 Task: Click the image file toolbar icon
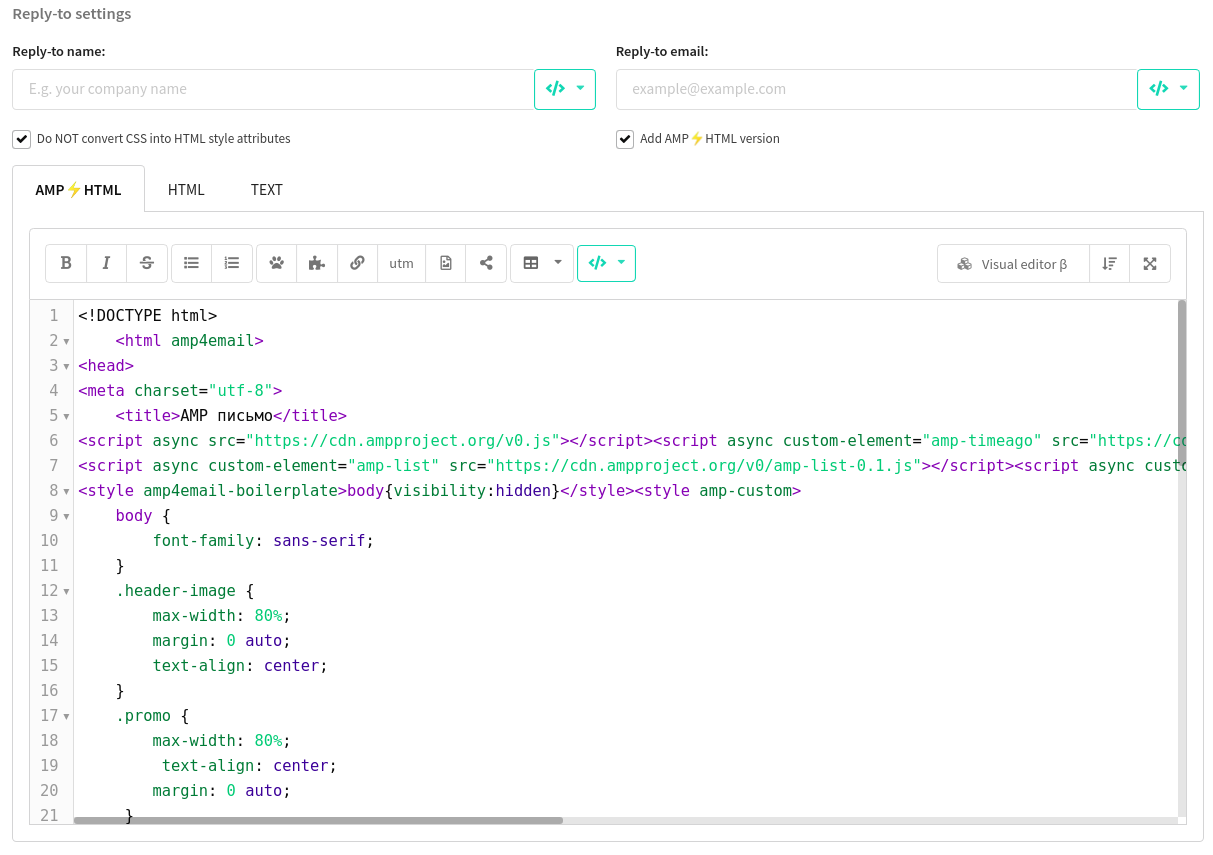pyautogui.click(x=446, y=263)
